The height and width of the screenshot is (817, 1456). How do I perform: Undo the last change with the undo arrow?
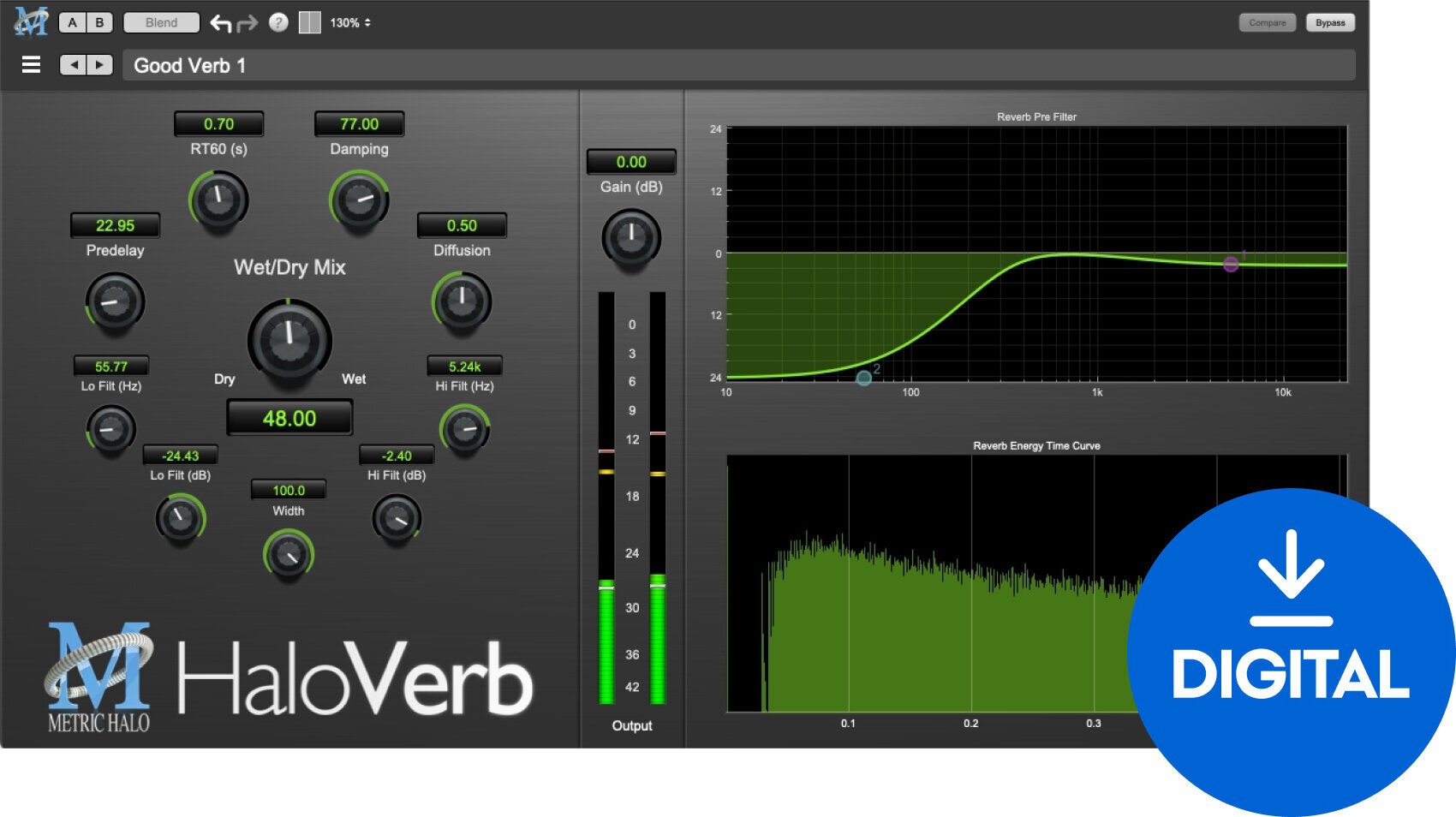[x=221, y=23]
